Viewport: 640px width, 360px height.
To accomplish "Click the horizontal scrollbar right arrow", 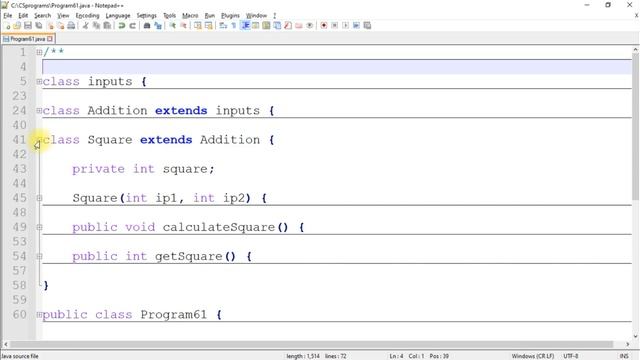I will point(627,344).
